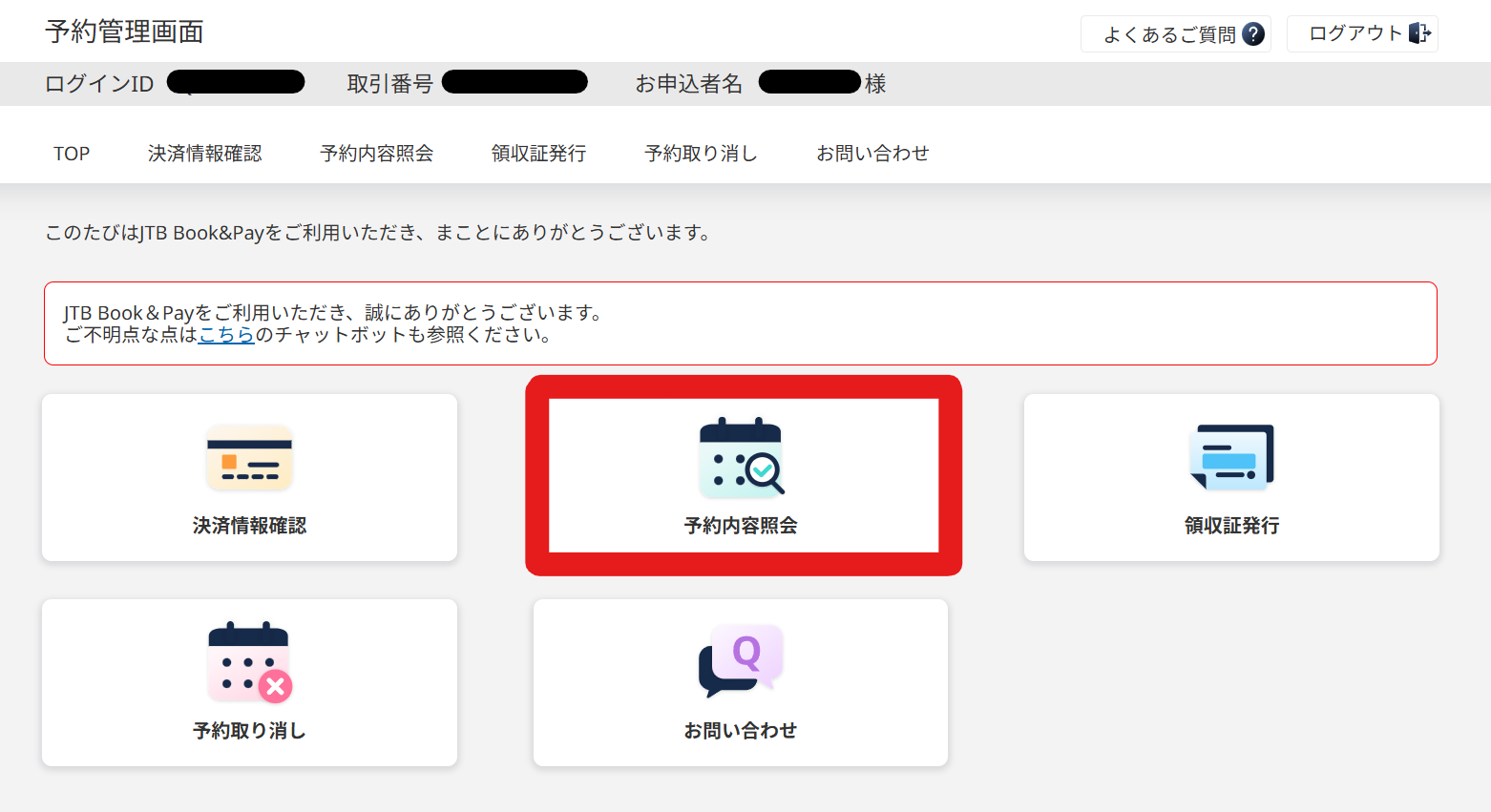Viewport: 1491px width, 812px height.
Task: Click the calendar with magnifier icon
Action: [x=742, y=458]
